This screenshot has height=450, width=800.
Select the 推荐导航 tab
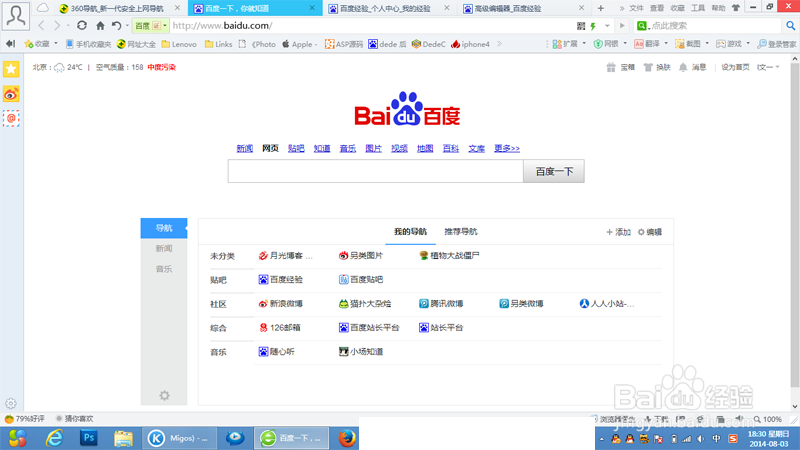tap(461, 232)
